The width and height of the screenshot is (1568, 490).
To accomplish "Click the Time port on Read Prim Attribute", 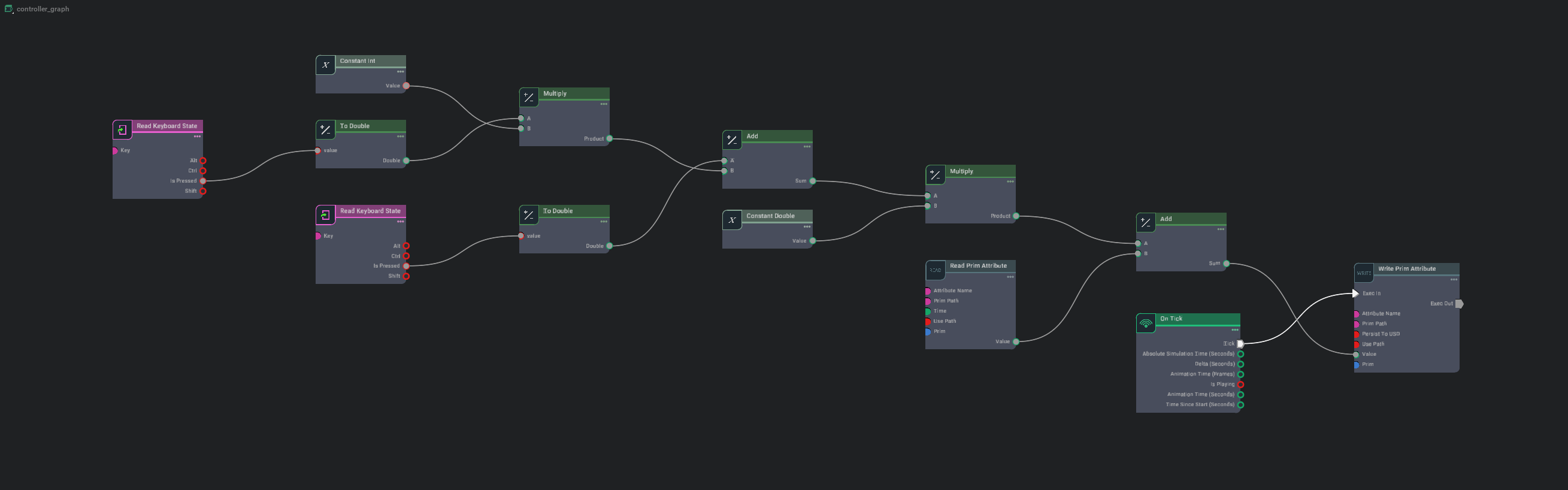I will pyautogui.click(x=928, y=311).
